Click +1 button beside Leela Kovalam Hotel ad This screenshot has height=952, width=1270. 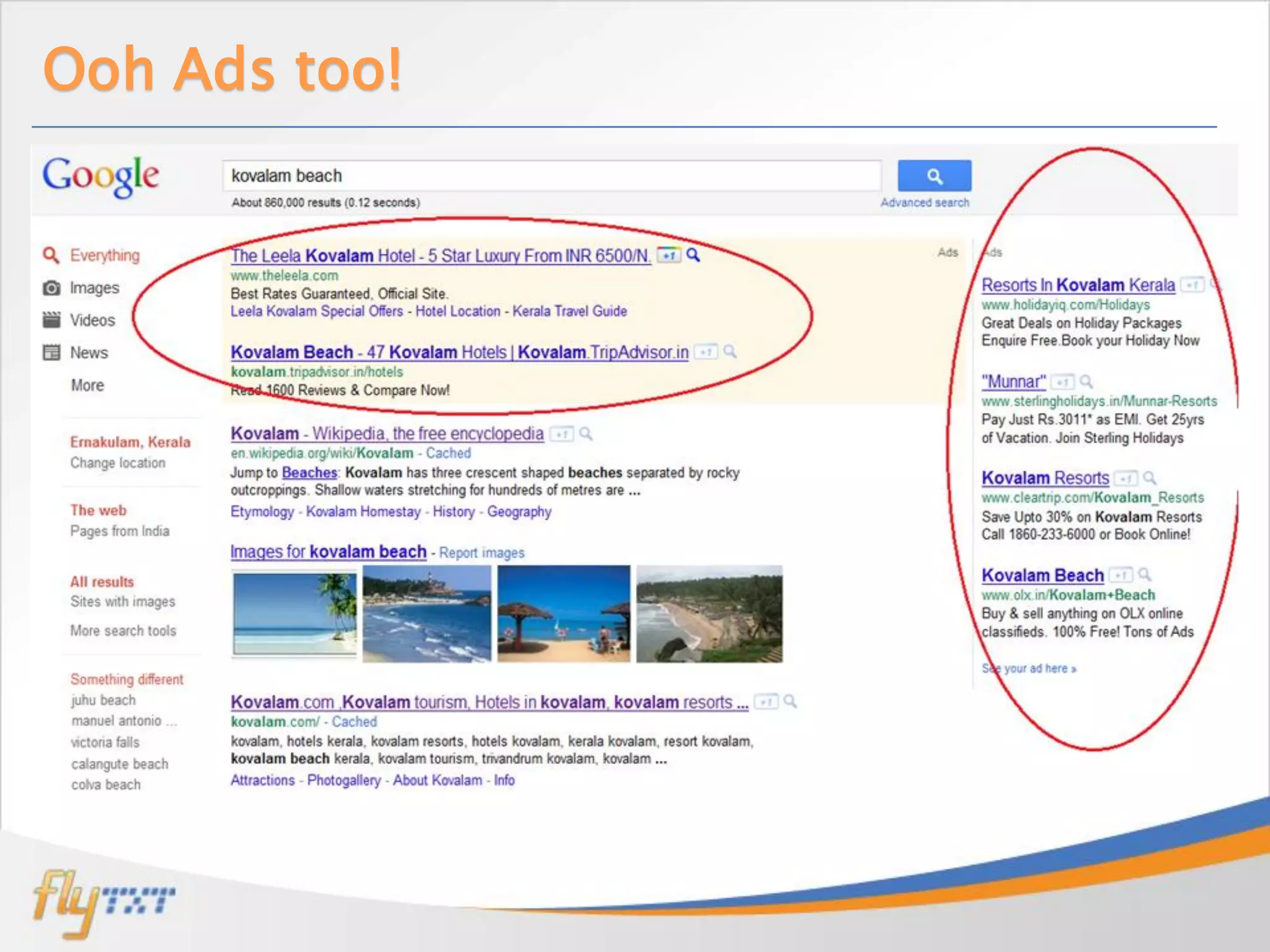pos(669,255)
